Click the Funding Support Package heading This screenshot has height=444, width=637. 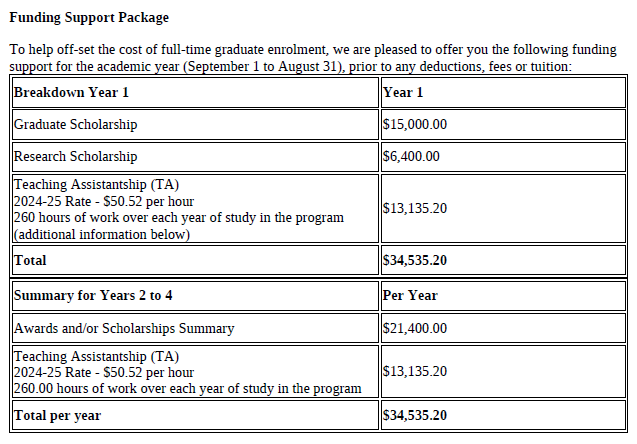[x=89, y=17]
